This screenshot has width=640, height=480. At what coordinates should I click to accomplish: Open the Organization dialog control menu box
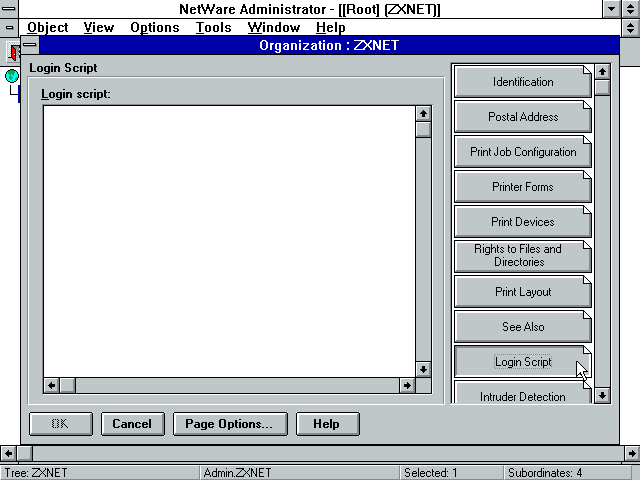30,45
